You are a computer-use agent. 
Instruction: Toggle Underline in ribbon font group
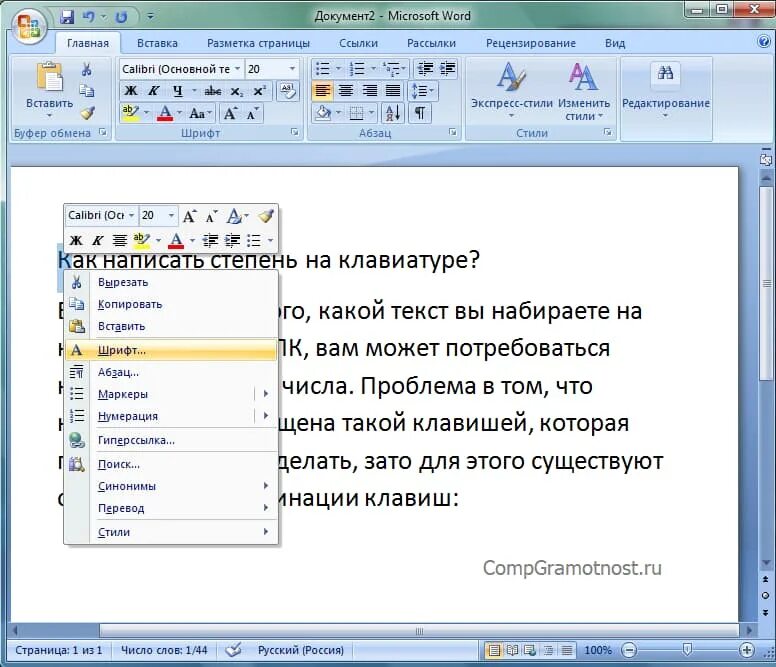click(178, 91)
